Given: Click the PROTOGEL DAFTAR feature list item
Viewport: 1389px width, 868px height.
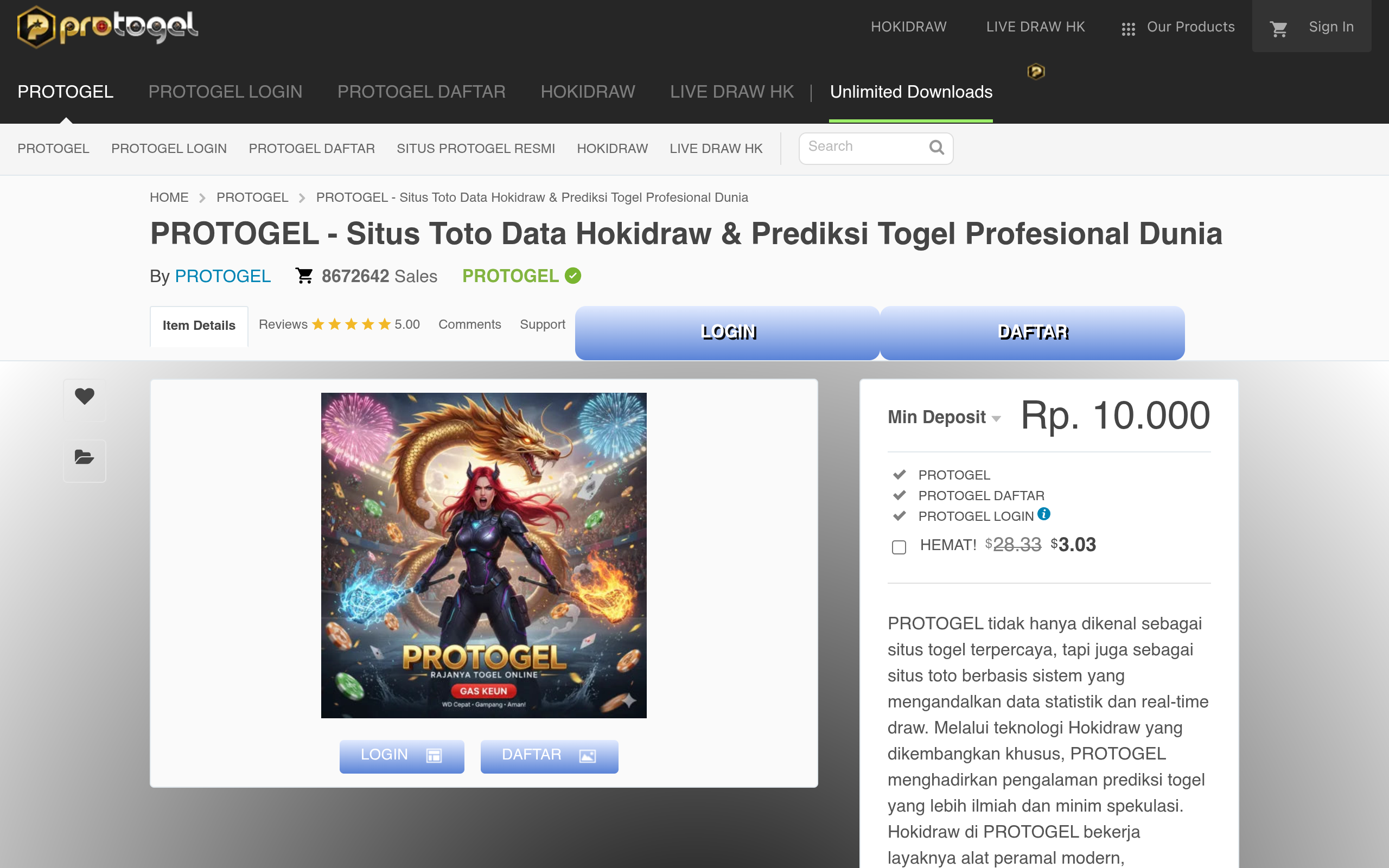Looking at the screenshot, I should tap(981, 495).
